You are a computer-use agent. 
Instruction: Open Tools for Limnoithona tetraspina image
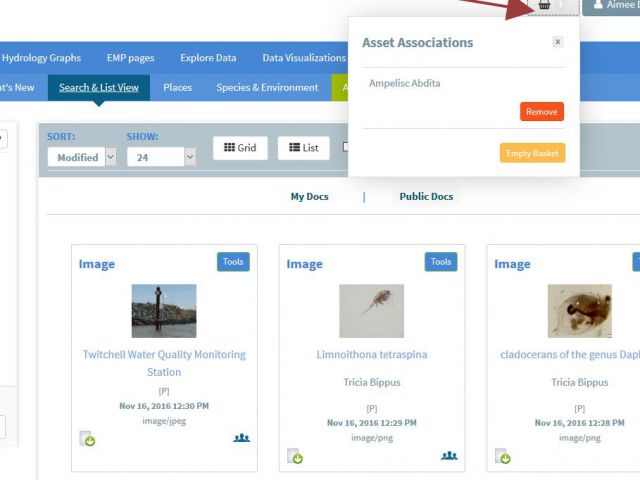tap(441, 262)
